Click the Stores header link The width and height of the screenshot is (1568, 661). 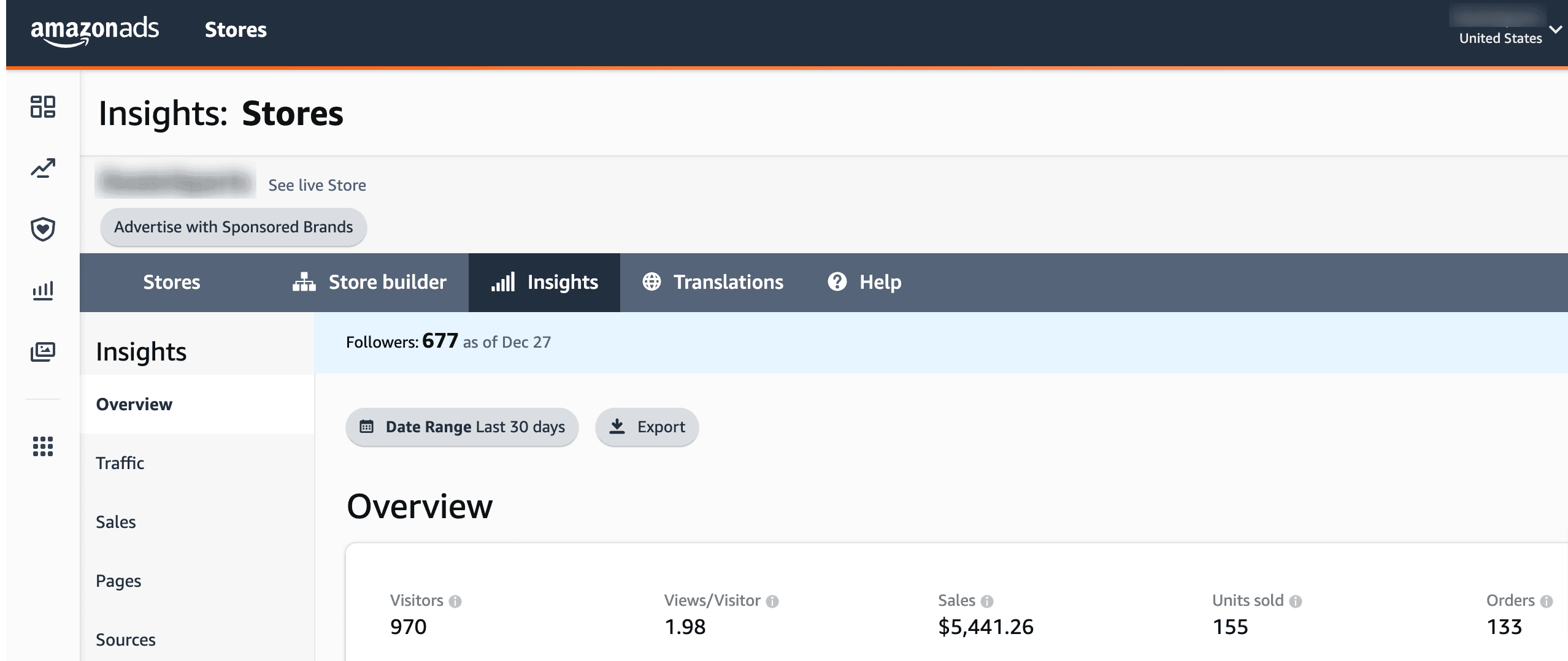tap(236, 29)
